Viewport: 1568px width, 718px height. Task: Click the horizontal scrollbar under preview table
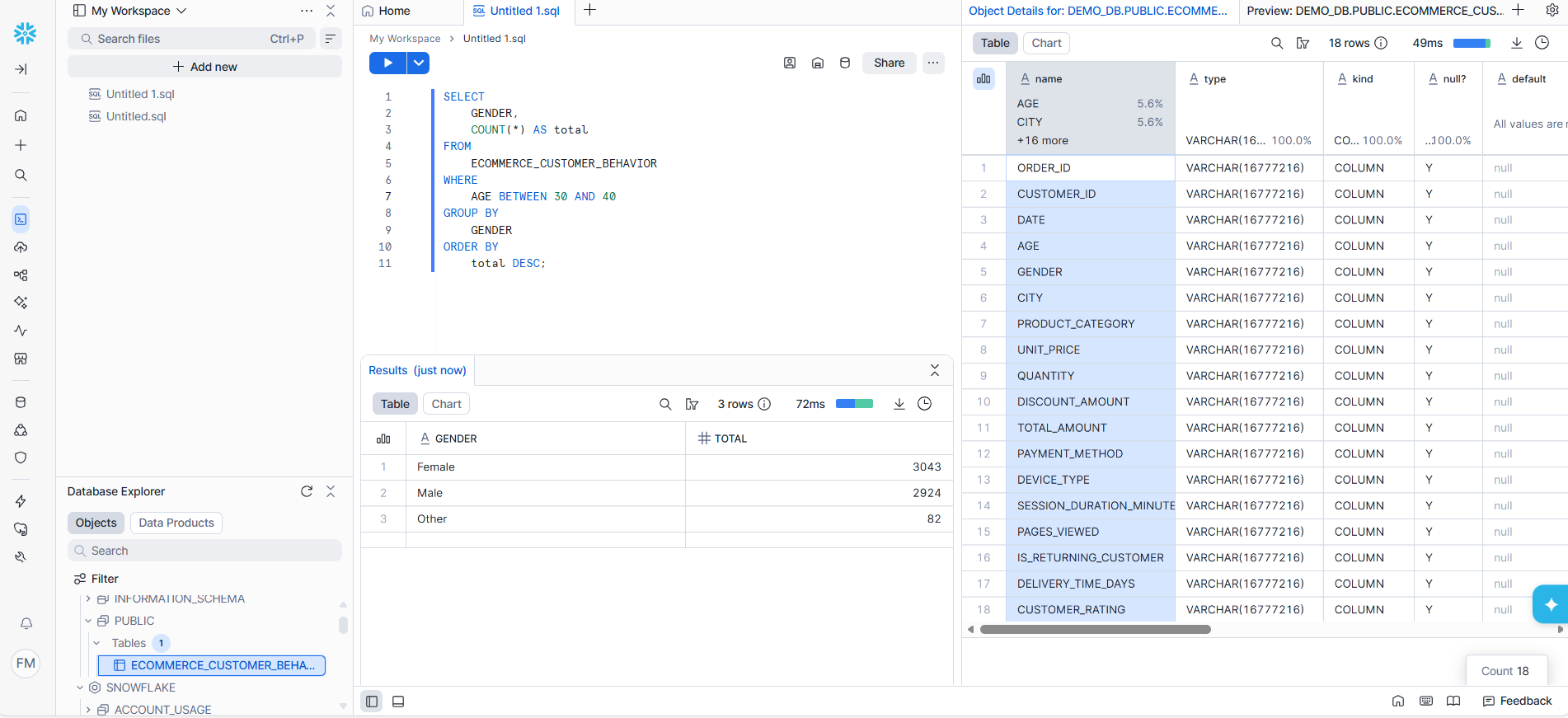[1096, 629]
